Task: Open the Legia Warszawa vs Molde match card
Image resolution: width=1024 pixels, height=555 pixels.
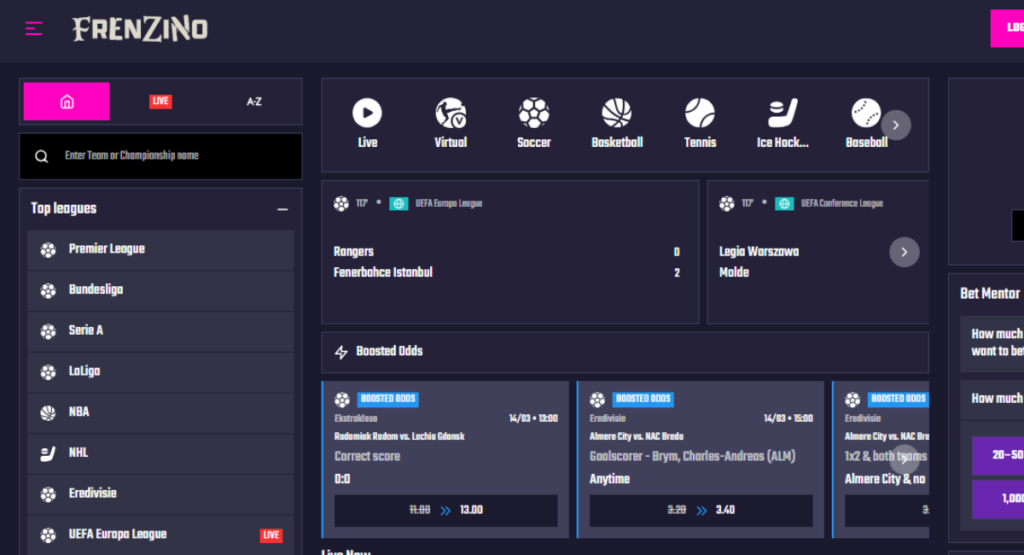Action: (818, 252)
